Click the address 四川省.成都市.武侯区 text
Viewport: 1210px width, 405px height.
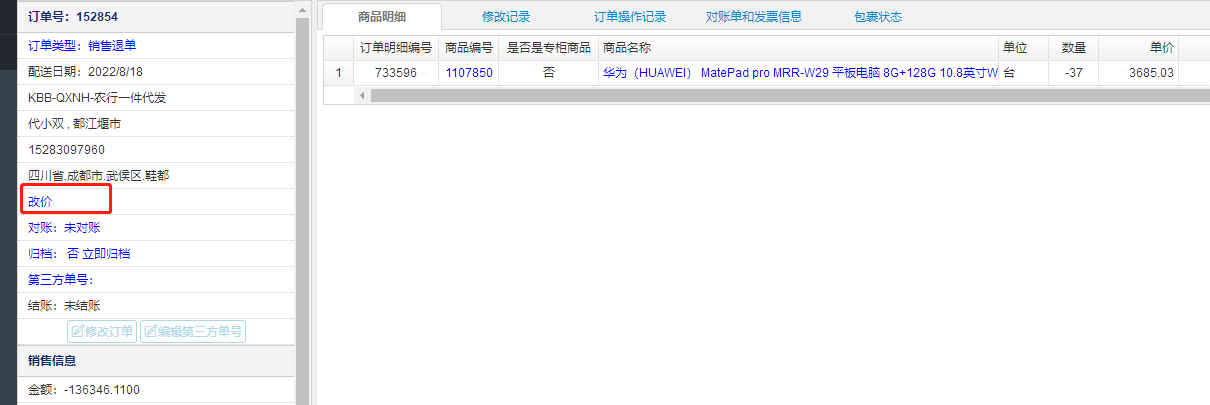pyautogui.click(x=99, y=176)
